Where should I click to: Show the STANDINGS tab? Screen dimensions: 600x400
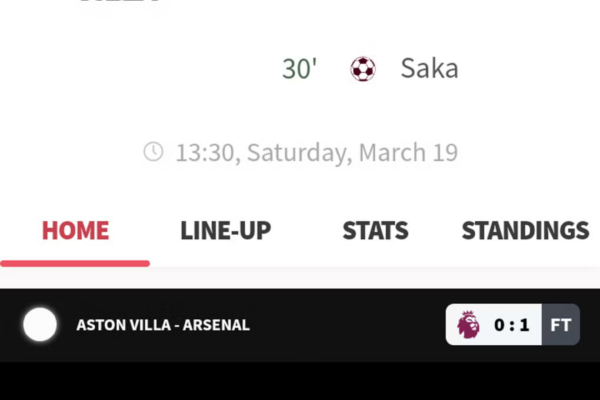(x=525, y=231)
